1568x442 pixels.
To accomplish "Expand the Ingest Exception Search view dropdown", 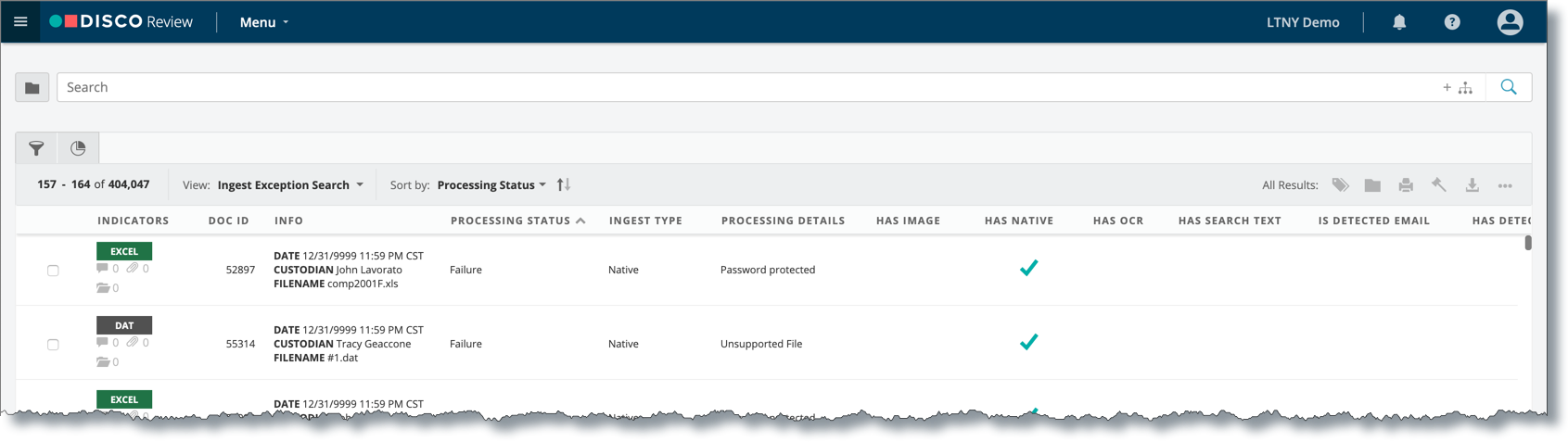I will [290, 185].
